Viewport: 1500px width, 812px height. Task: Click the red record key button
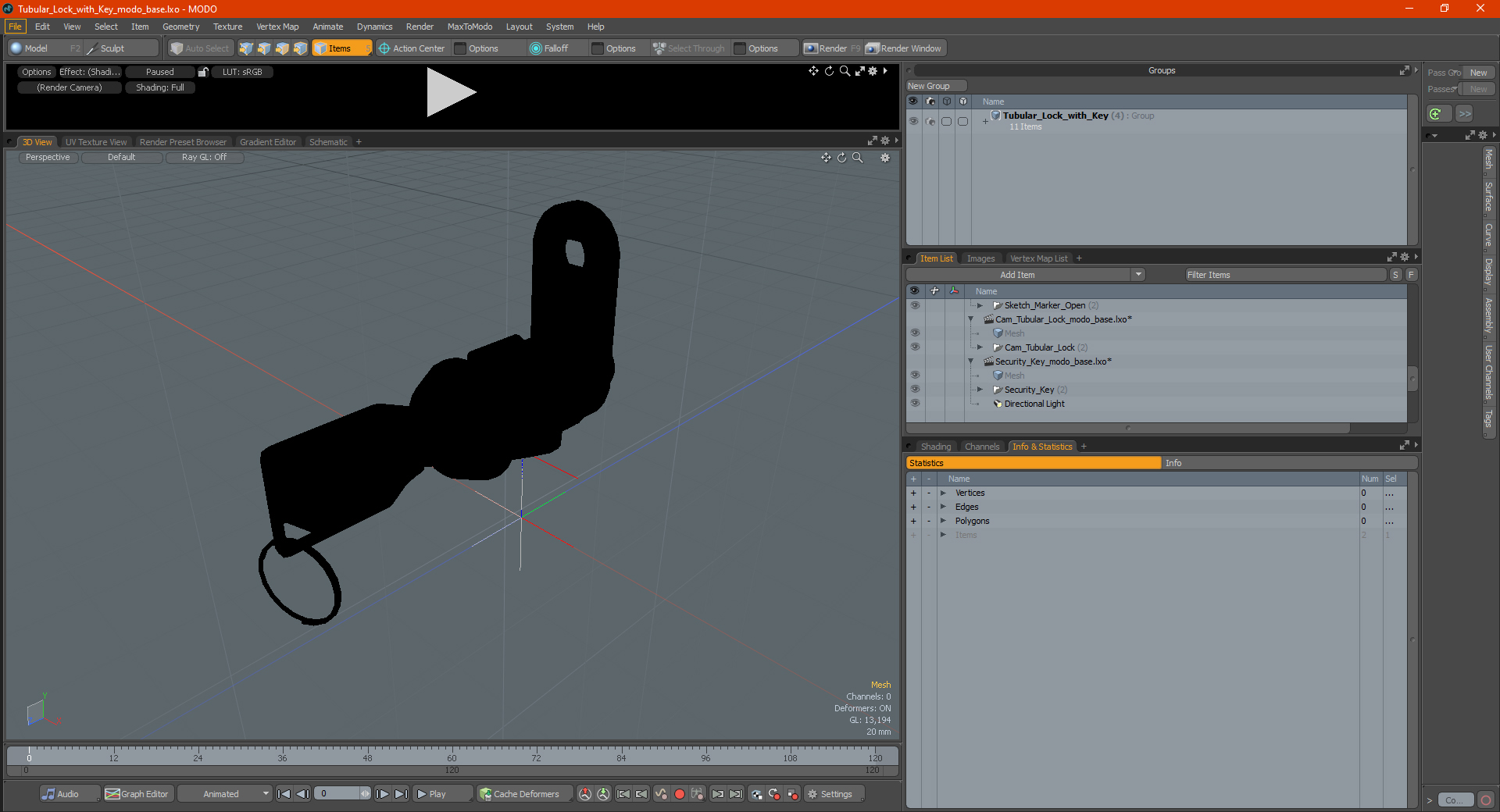pyautogui.click(x=680, y=794)
